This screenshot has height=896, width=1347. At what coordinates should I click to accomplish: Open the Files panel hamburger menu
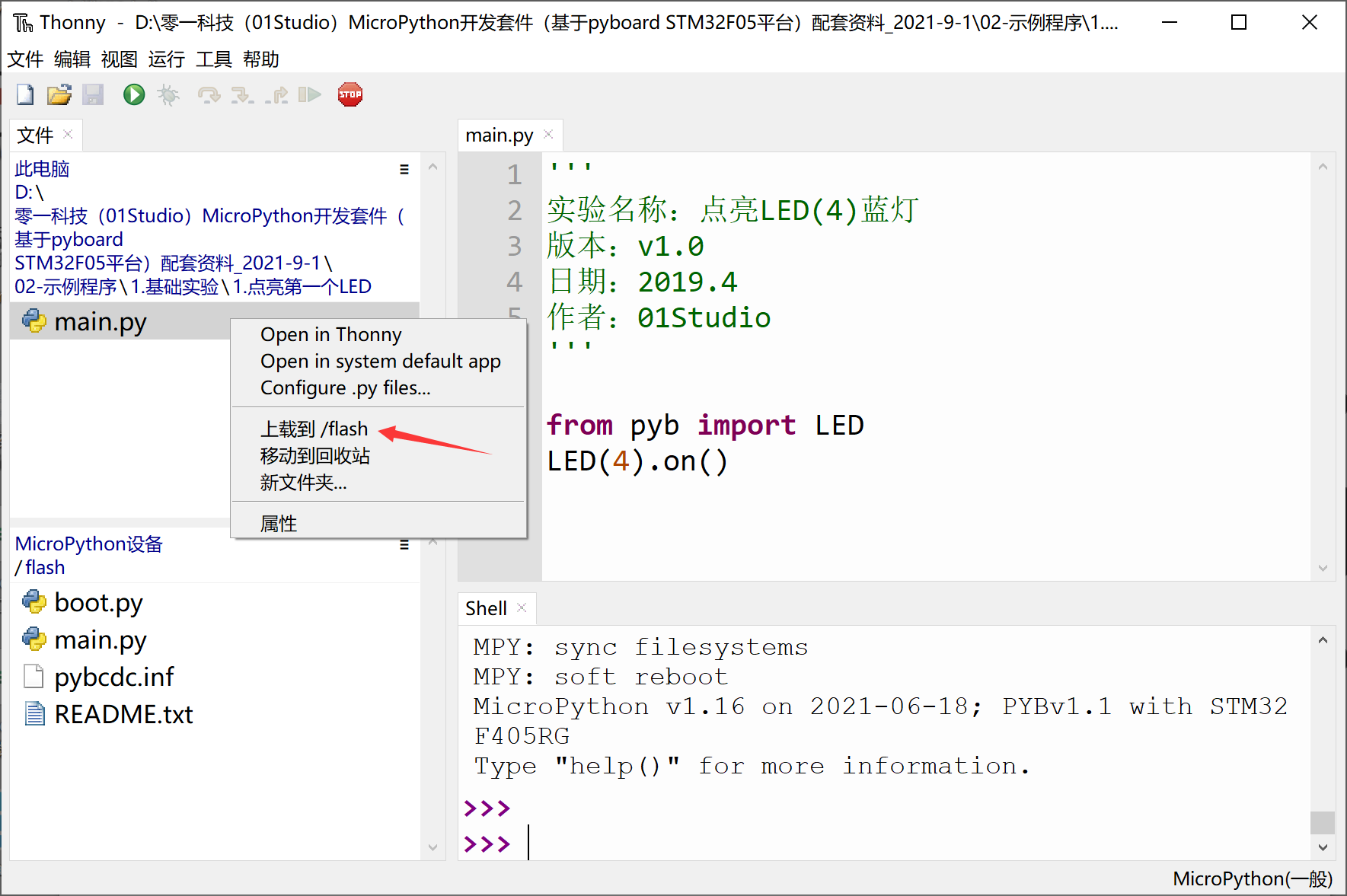(x=404, y=168)
